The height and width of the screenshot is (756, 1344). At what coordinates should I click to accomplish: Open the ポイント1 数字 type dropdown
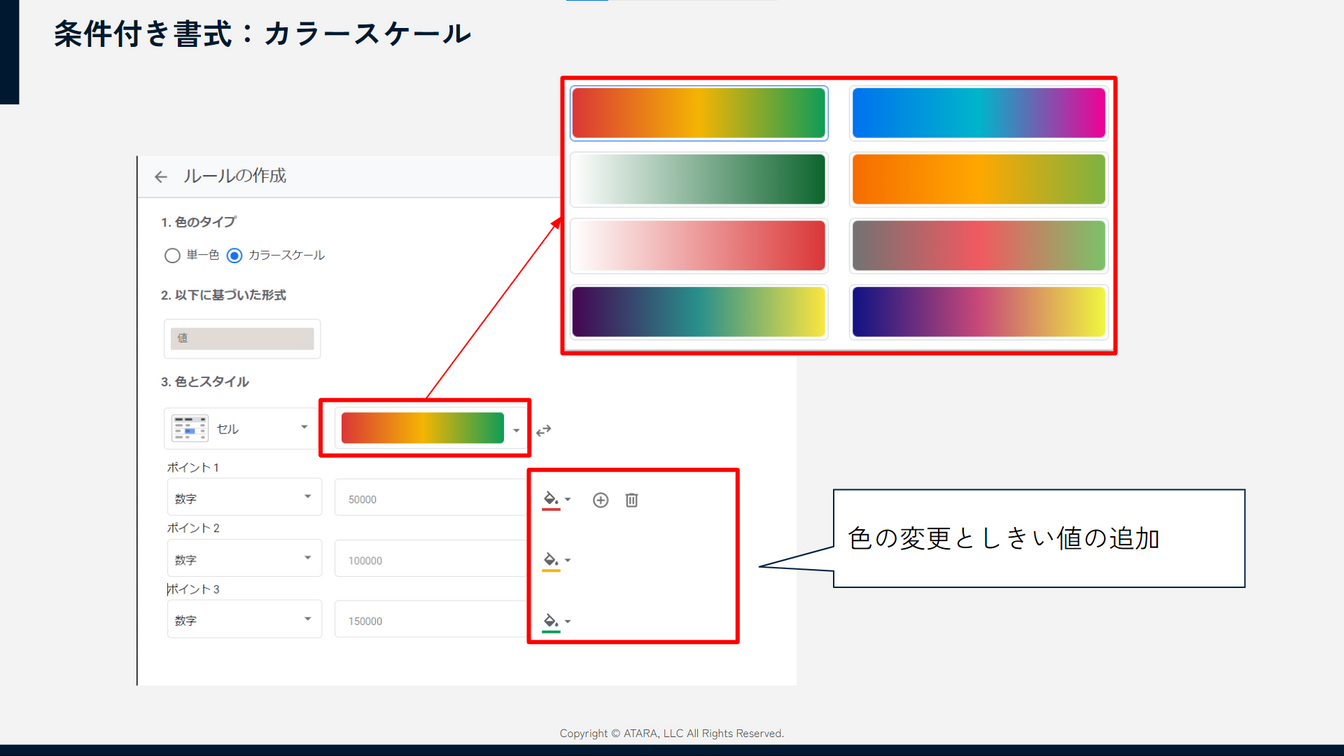point(244,498)
